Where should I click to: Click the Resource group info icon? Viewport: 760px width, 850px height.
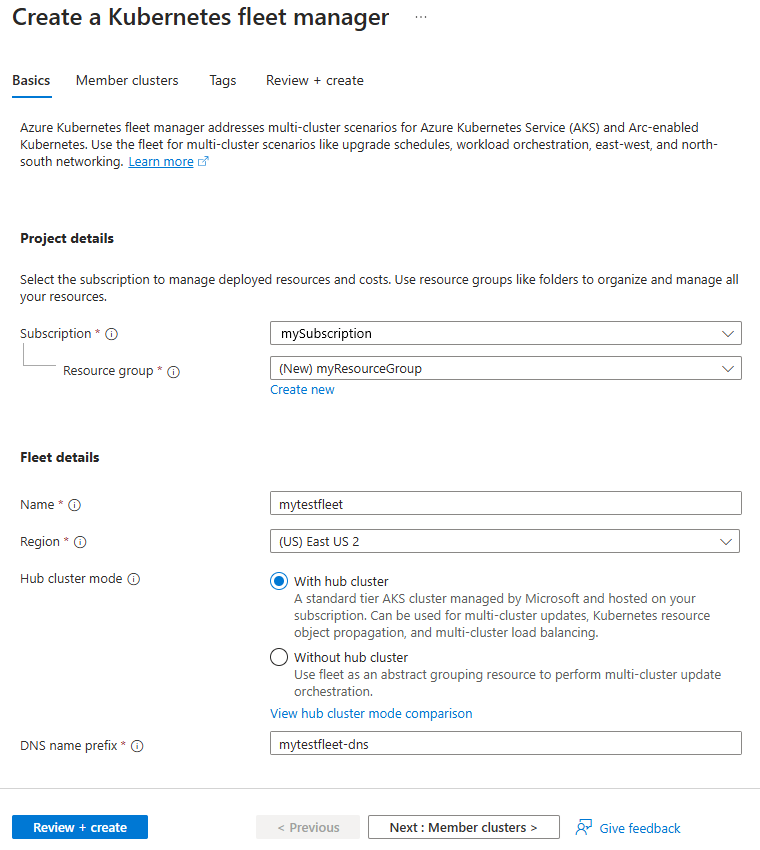pyautogui.click(x=173, y=371)
